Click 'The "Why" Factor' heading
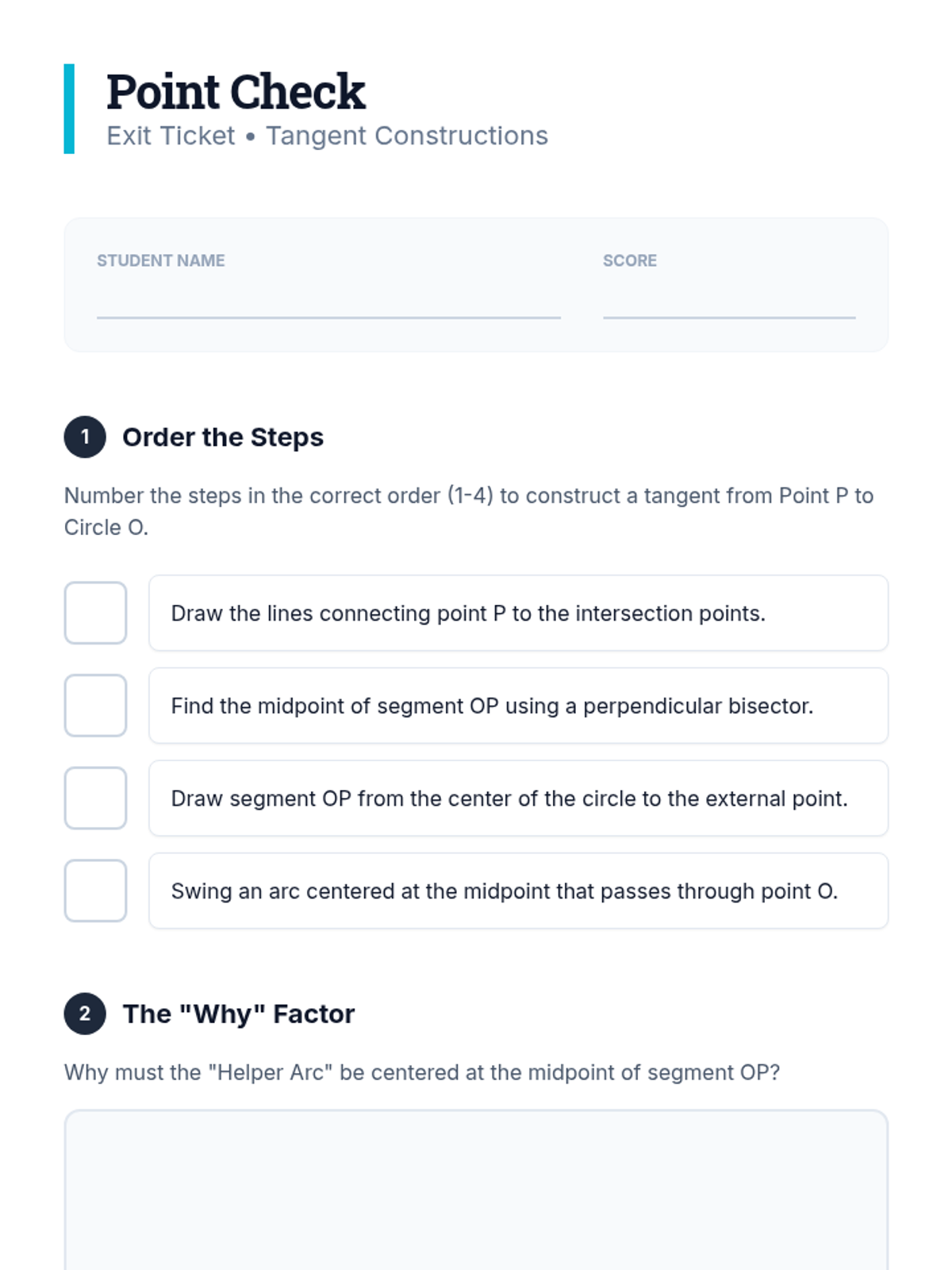The image size is (952, 1270). tap(239, 1014)
